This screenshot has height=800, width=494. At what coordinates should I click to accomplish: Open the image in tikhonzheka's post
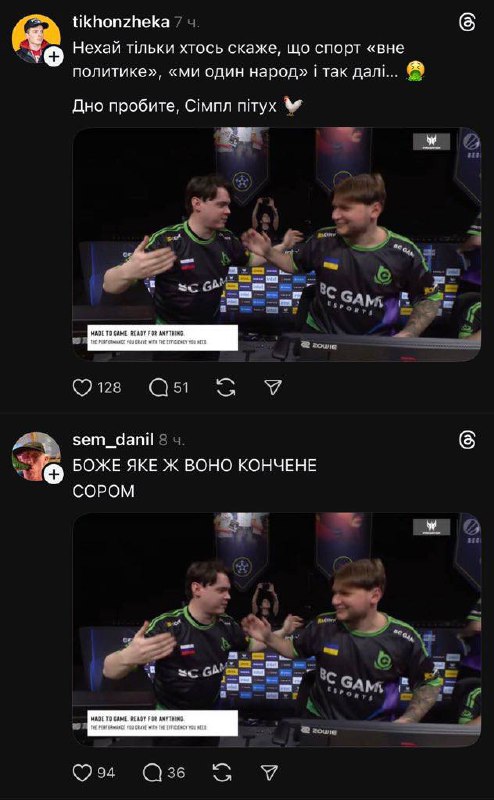pyautogui.click(x=277, y=244)
